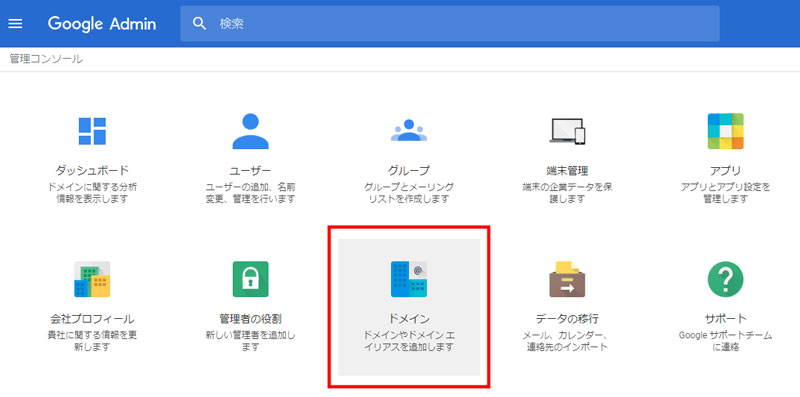Open the アプリ colorful grid icon

726,131
